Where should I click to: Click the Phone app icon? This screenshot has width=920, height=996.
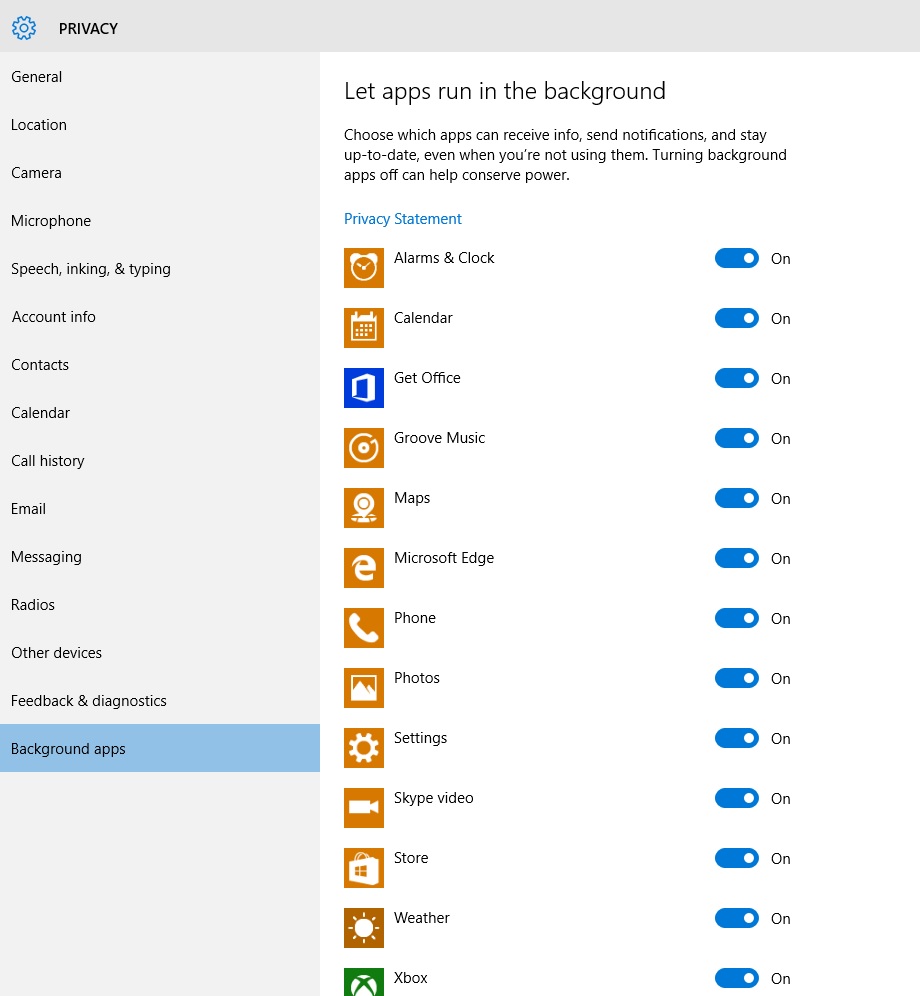[x=363, y=628]
